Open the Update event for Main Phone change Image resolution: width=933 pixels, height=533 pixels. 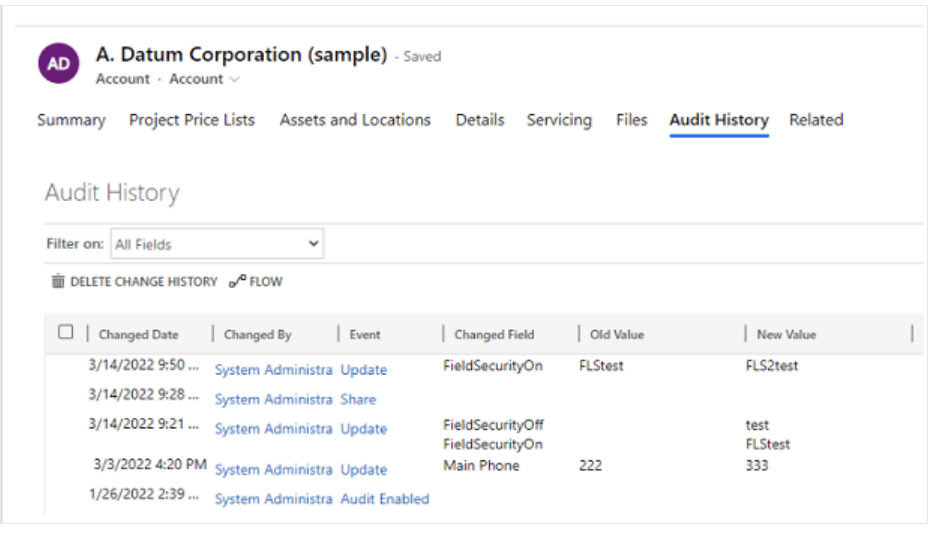coord(363,469)
